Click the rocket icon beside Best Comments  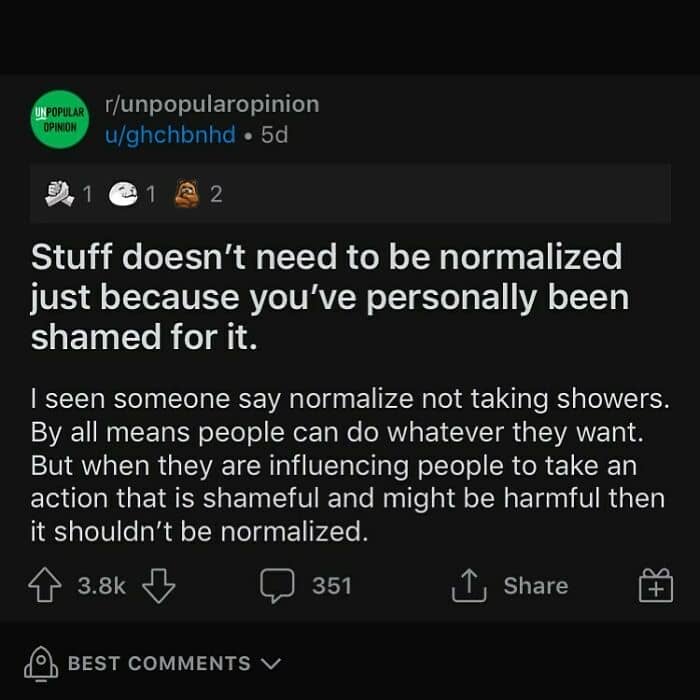pyautogui.click(x=41, y=664)
